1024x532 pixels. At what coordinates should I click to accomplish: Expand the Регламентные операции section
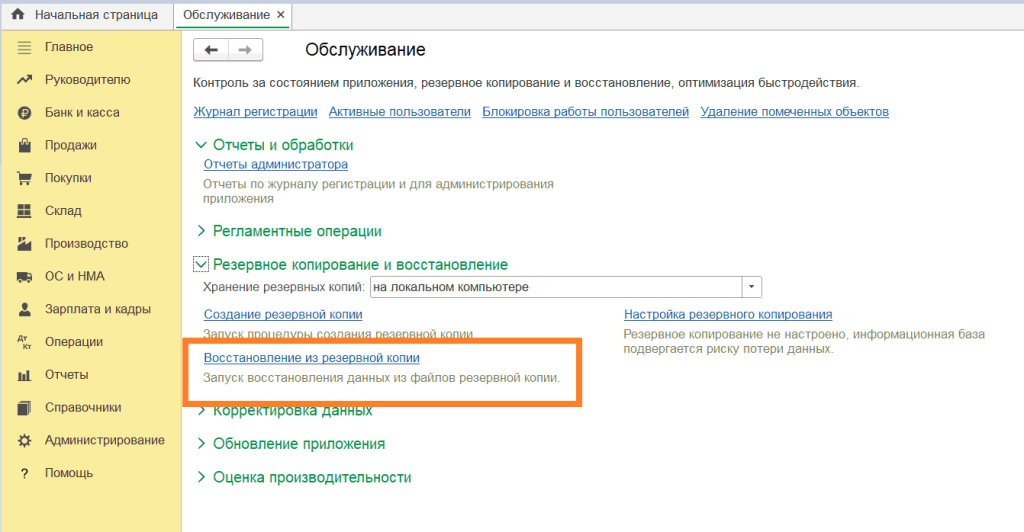coord(201,231)
